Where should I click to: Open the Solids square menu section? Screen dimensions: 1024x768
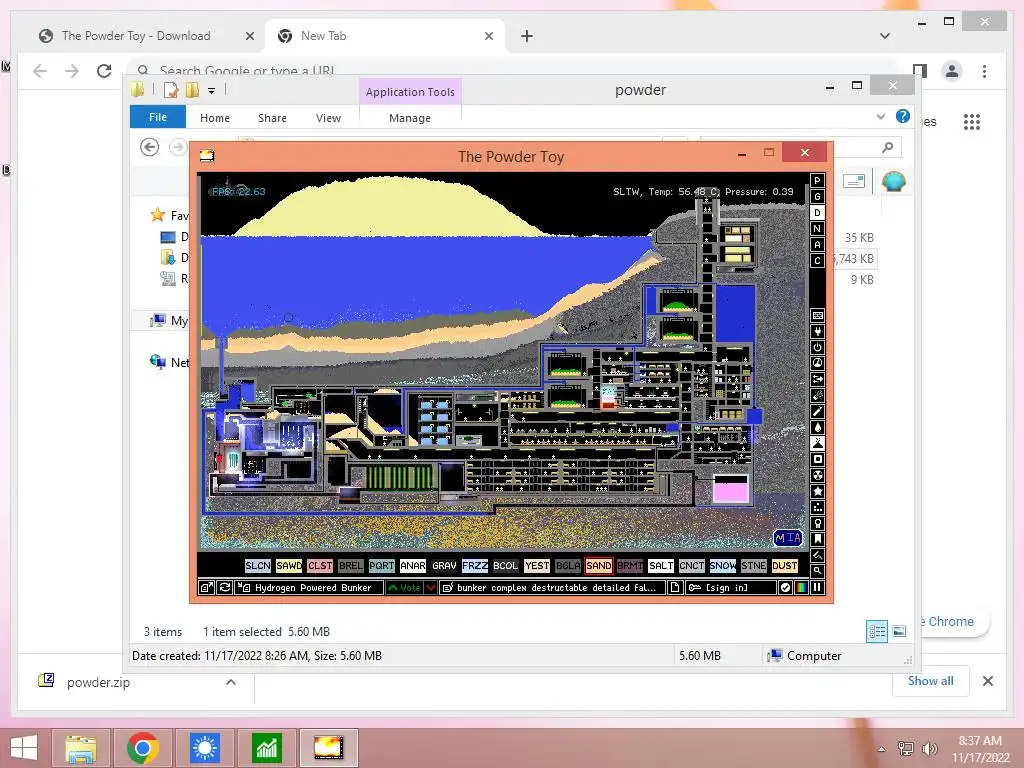(x=817, y=459)
